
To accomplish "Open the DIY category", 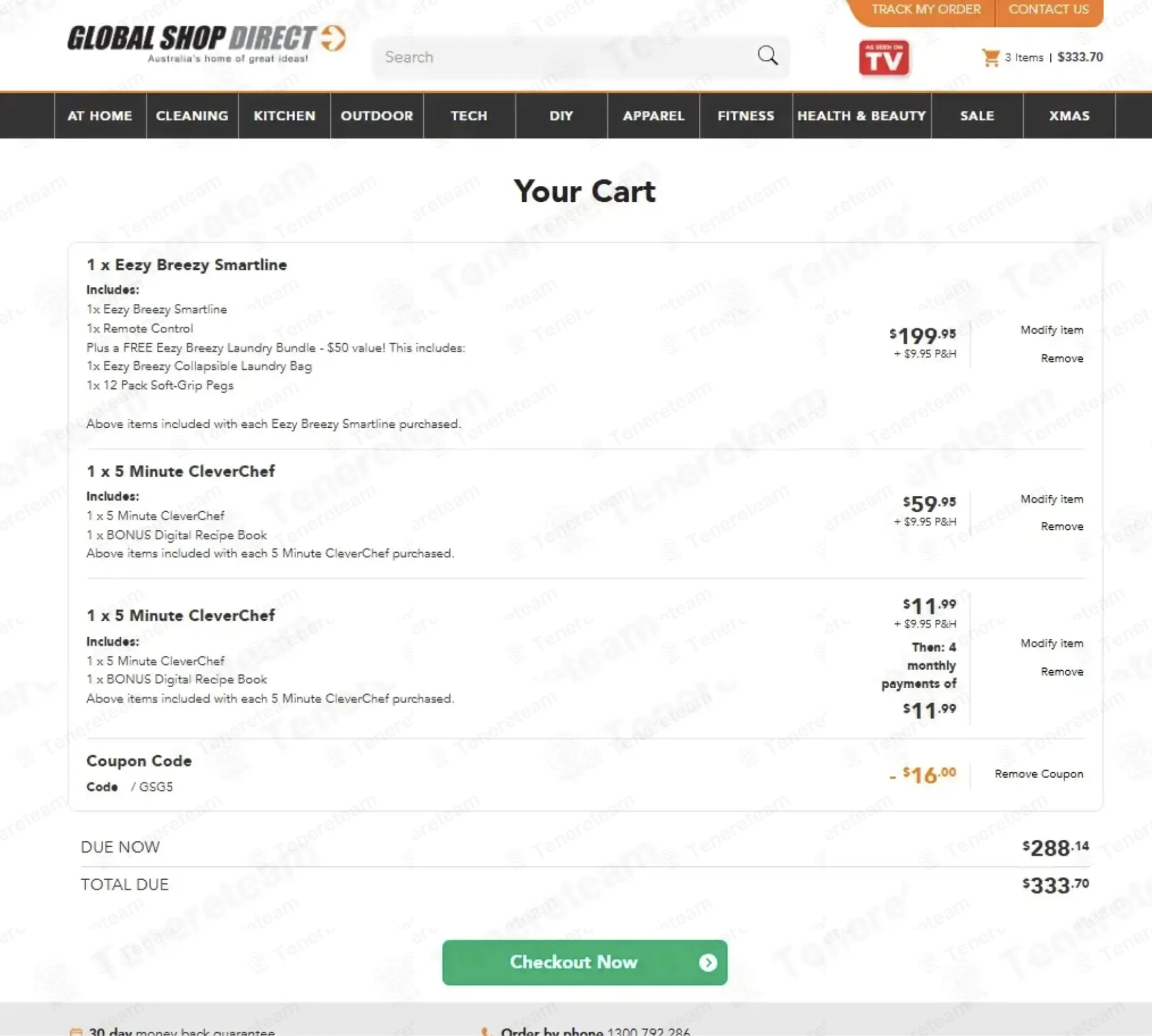I will tap(562, 116).
